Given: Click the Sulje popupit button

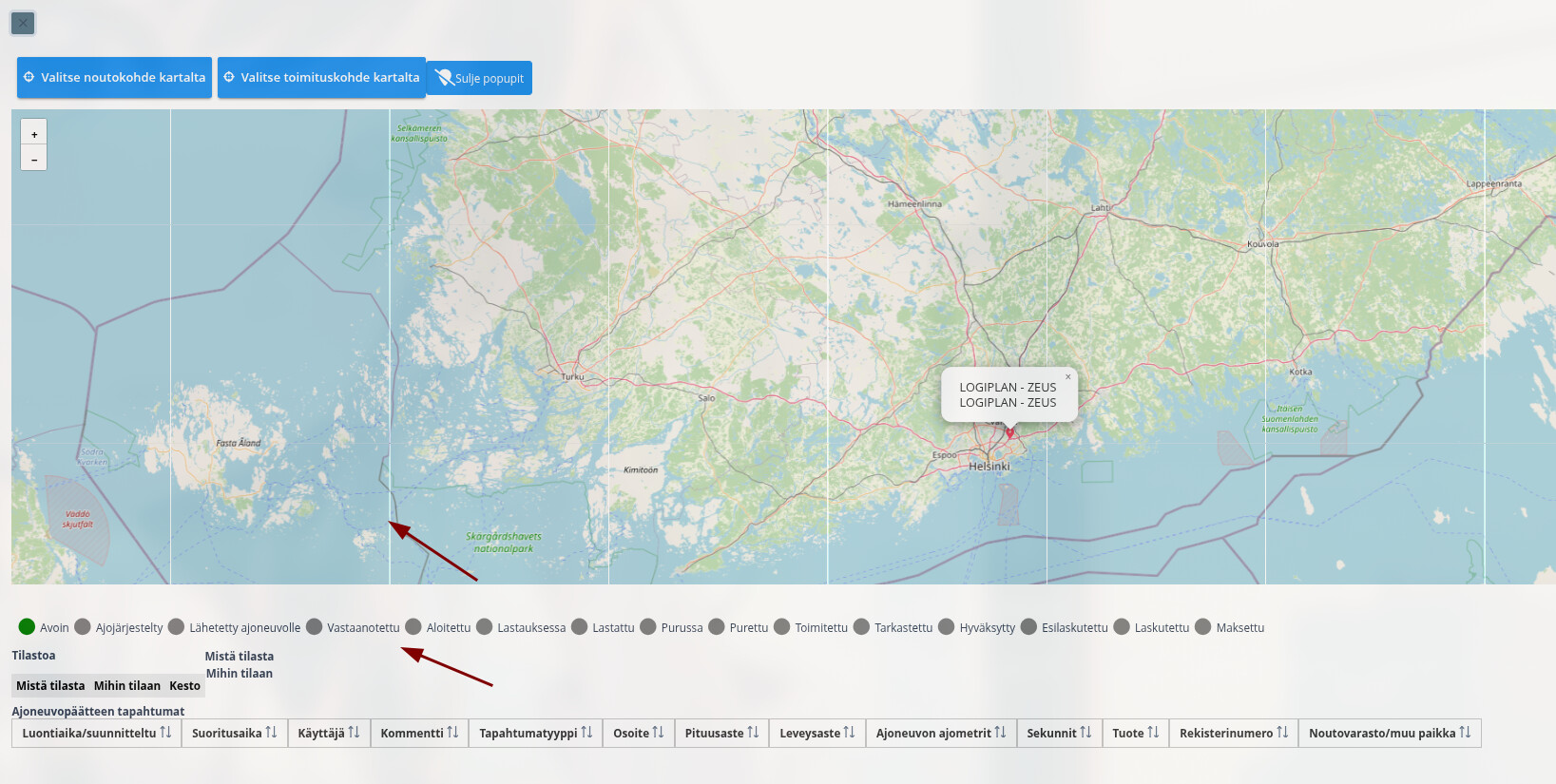Looking at the screenshot, I should pyautogui.click(x=480, y=78).
